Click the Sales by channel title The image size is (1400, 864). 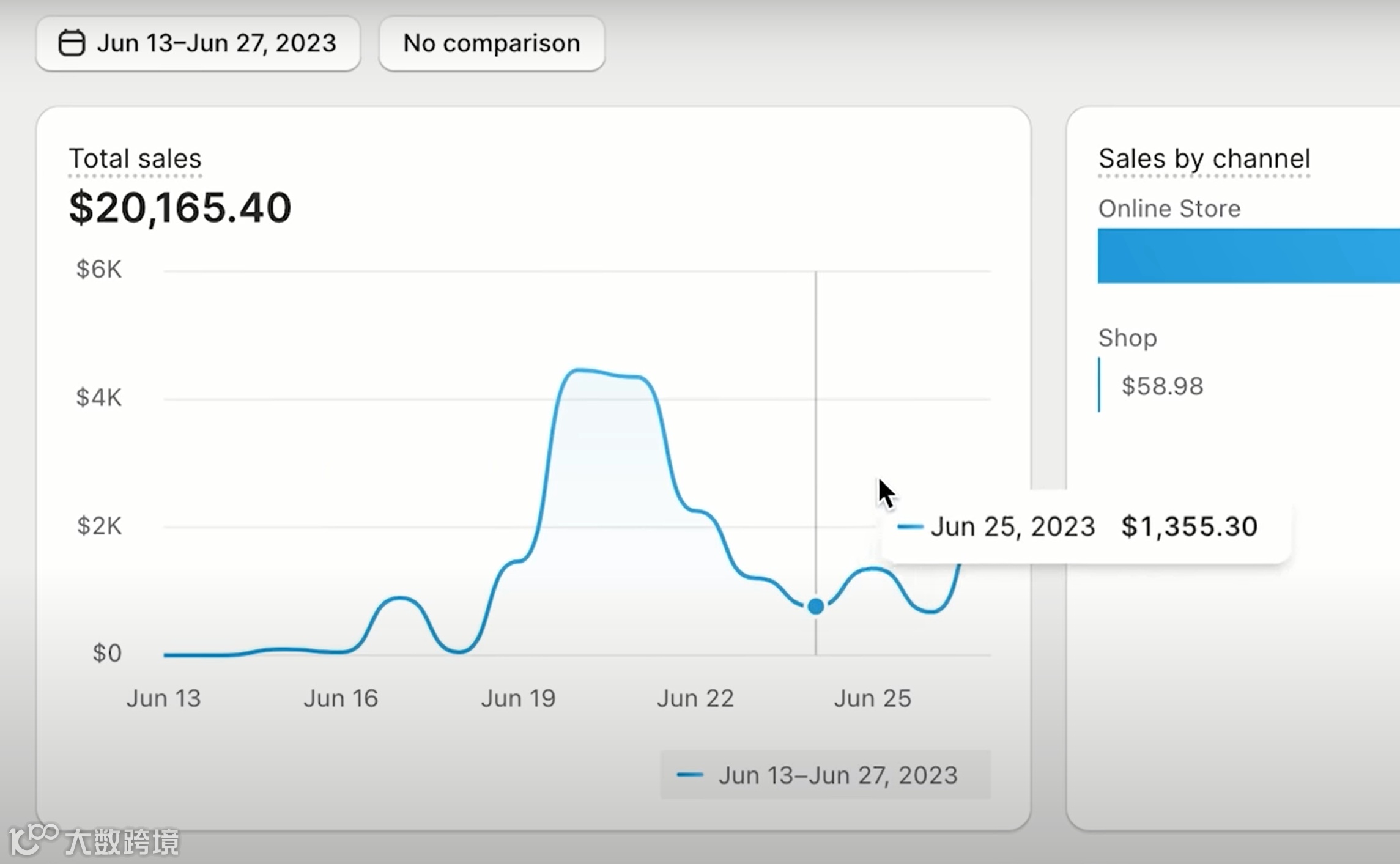tap(1204, 158)
